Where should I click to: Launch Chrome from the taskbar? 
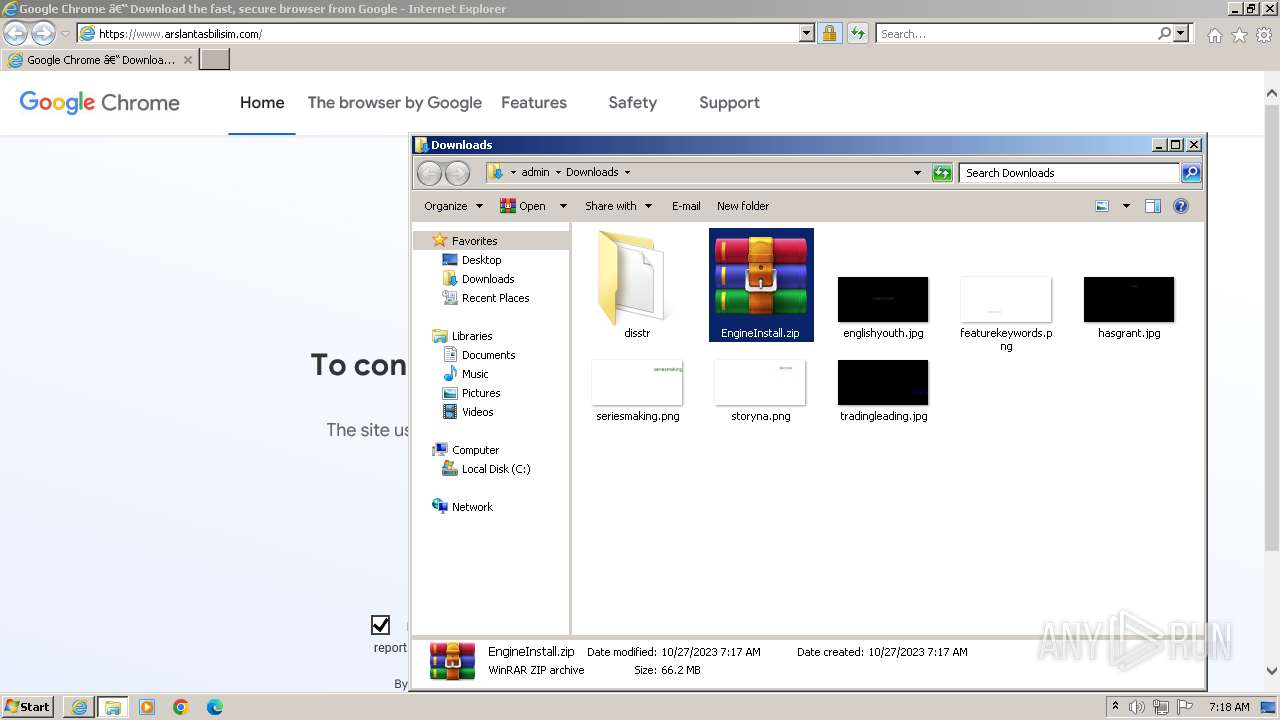[x=181, y=707]
